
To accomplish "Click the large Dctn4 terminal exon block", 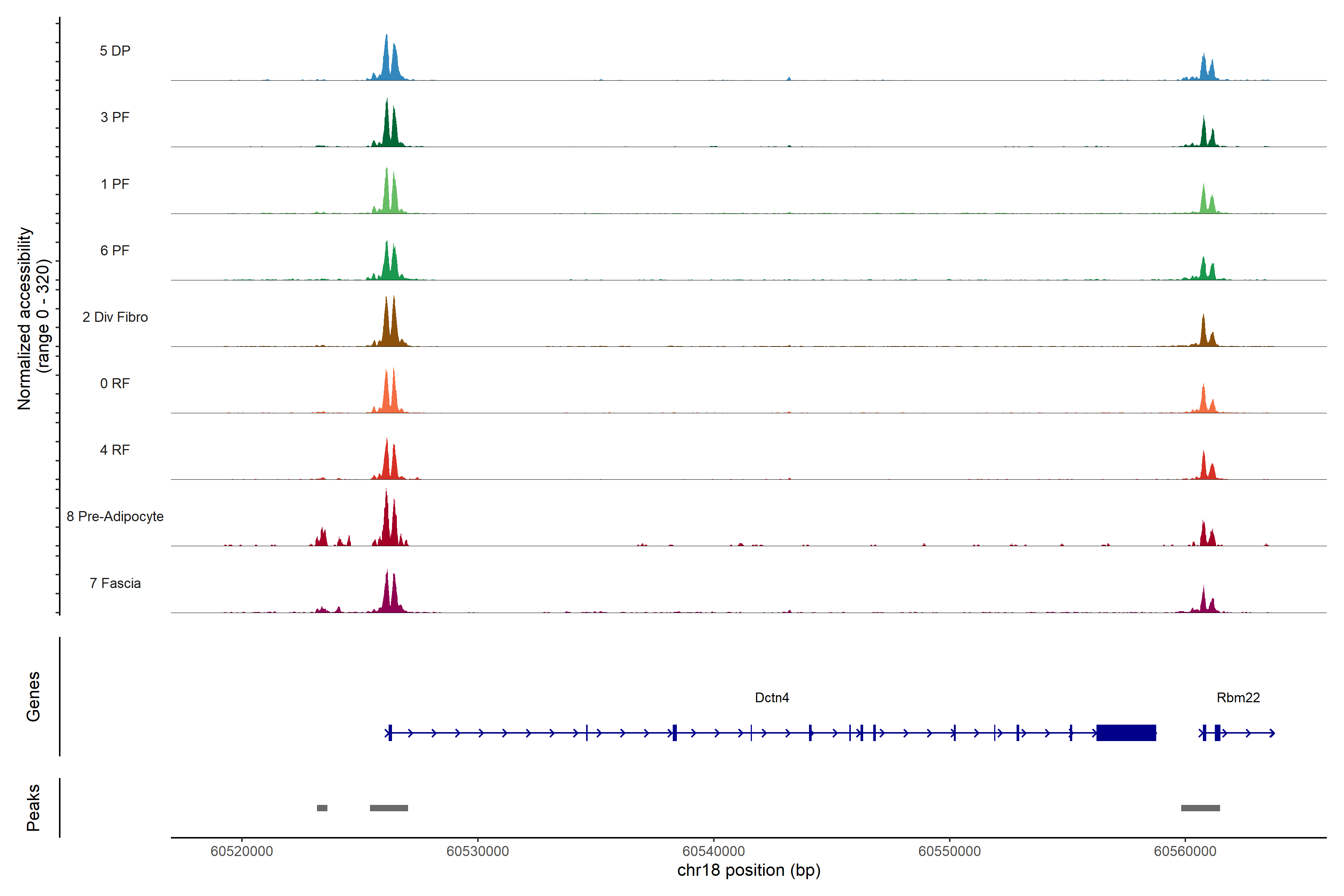I will point(1126,732).
